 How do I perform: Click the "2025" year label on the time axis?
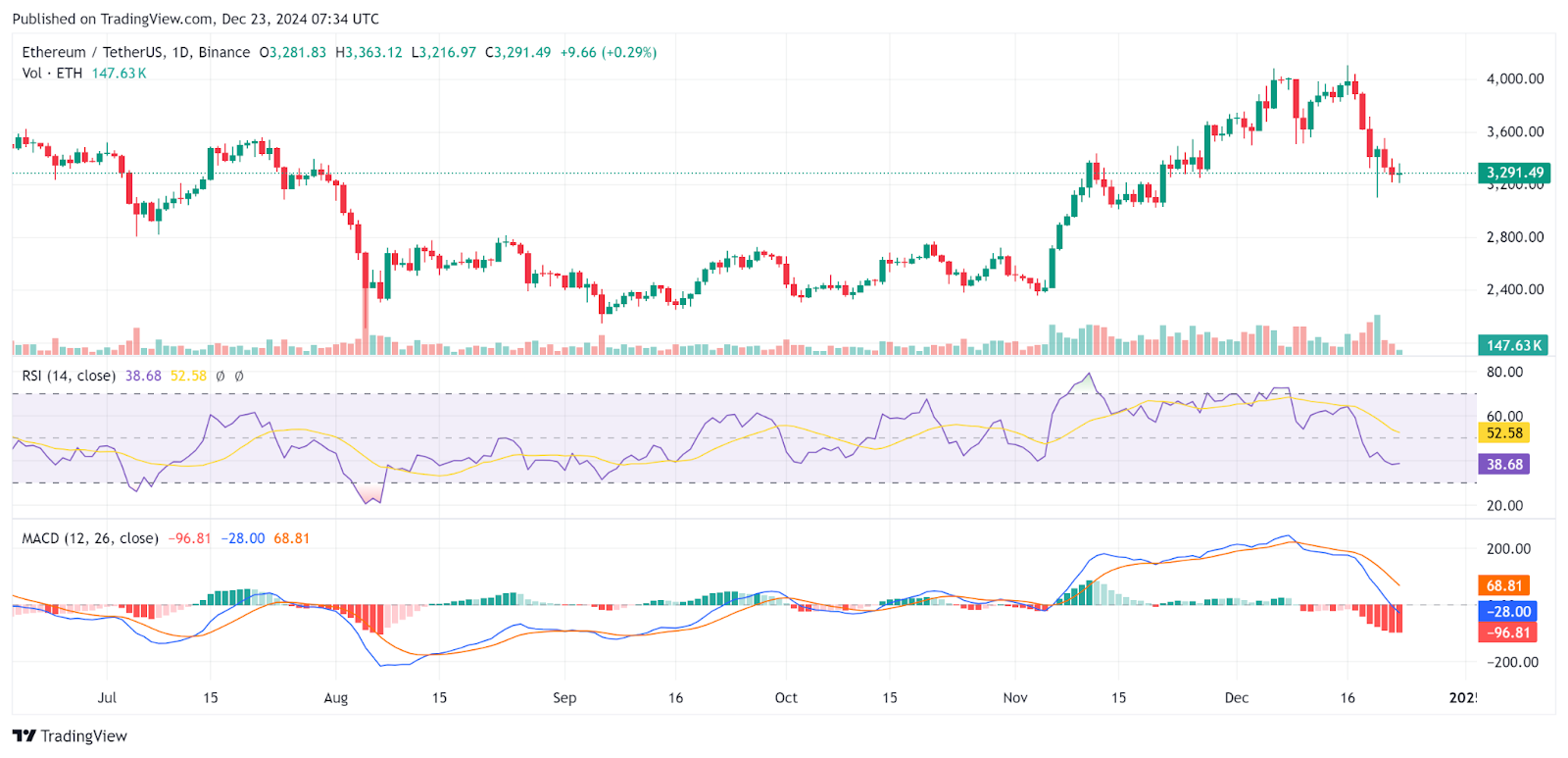coord(1461,697)
